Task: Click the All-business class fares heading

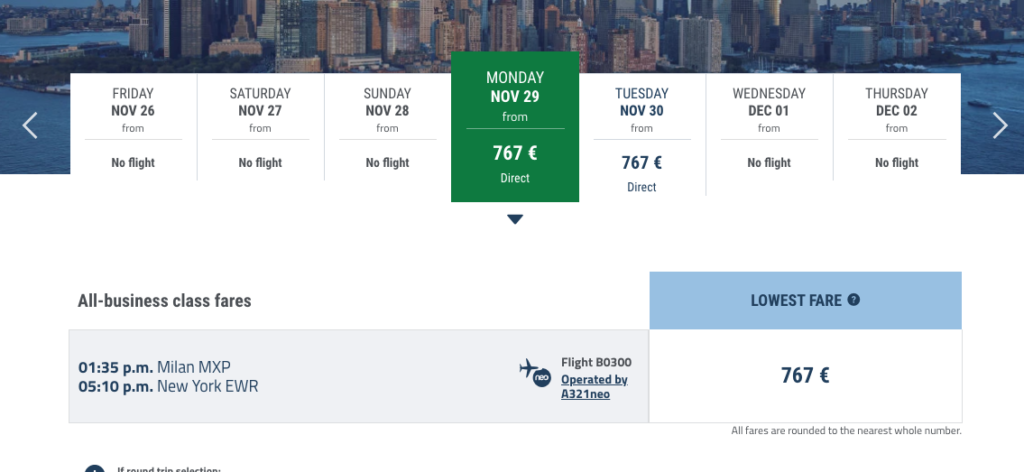Action: tap(165, 301)
